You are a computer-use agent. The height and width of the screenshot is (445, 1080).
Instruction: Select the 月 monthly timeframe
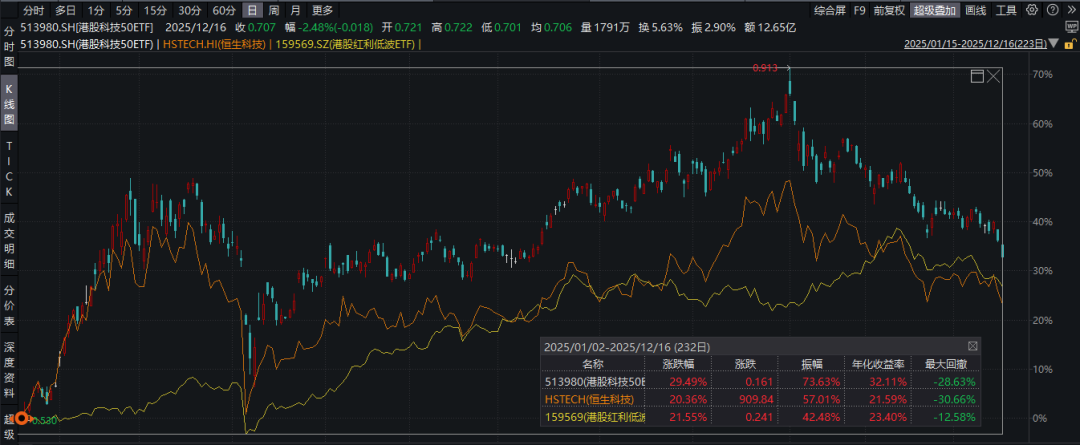[x=295, y=10]
